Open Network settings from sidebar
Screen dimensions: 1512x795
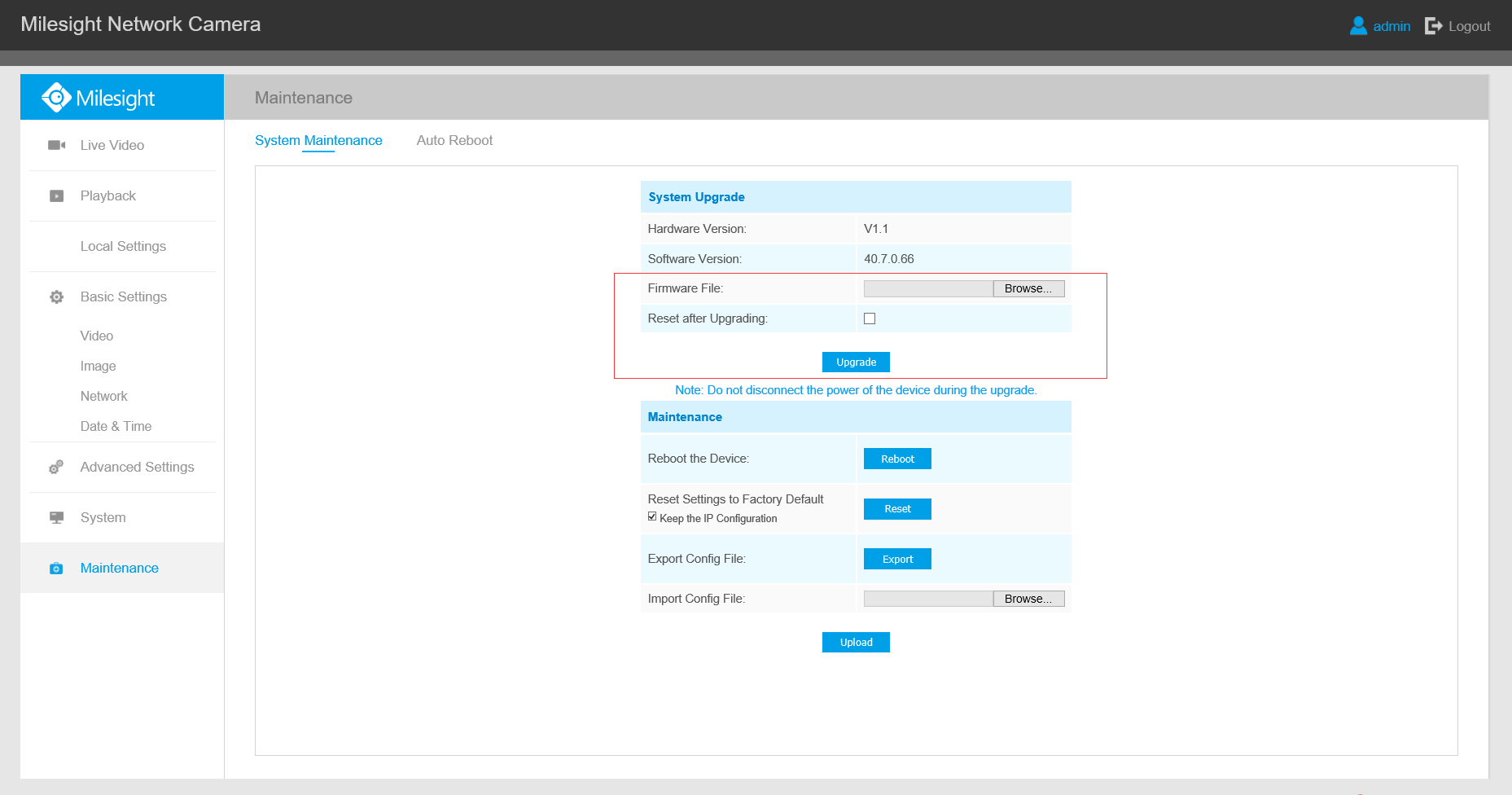pos(104,397)
